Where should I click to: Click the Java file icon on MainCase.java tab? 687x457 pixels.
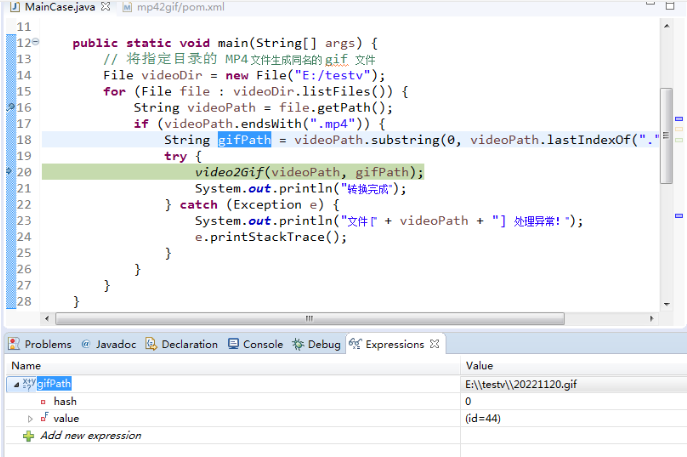click(15, 7)
